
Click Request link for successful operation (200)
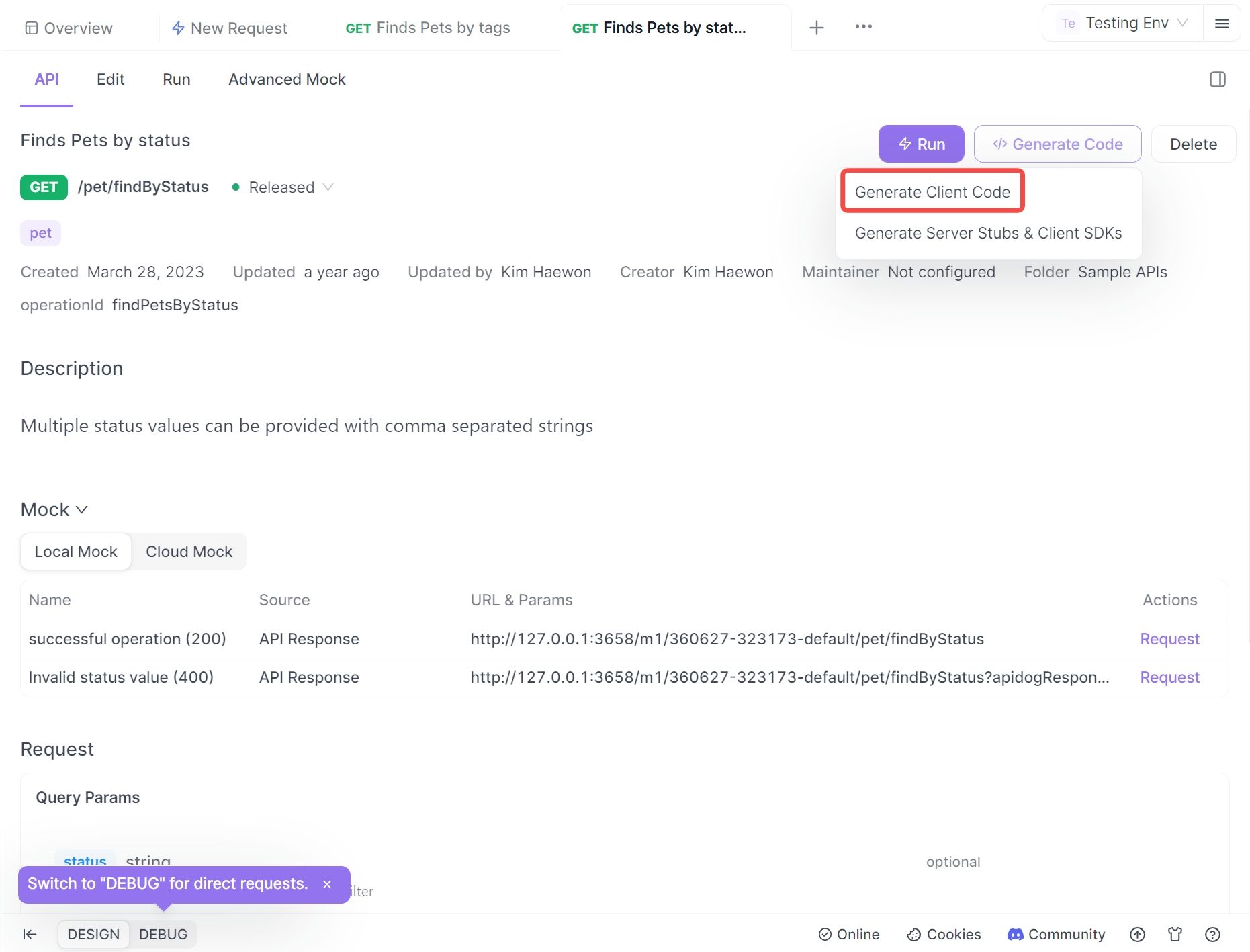1169,639
